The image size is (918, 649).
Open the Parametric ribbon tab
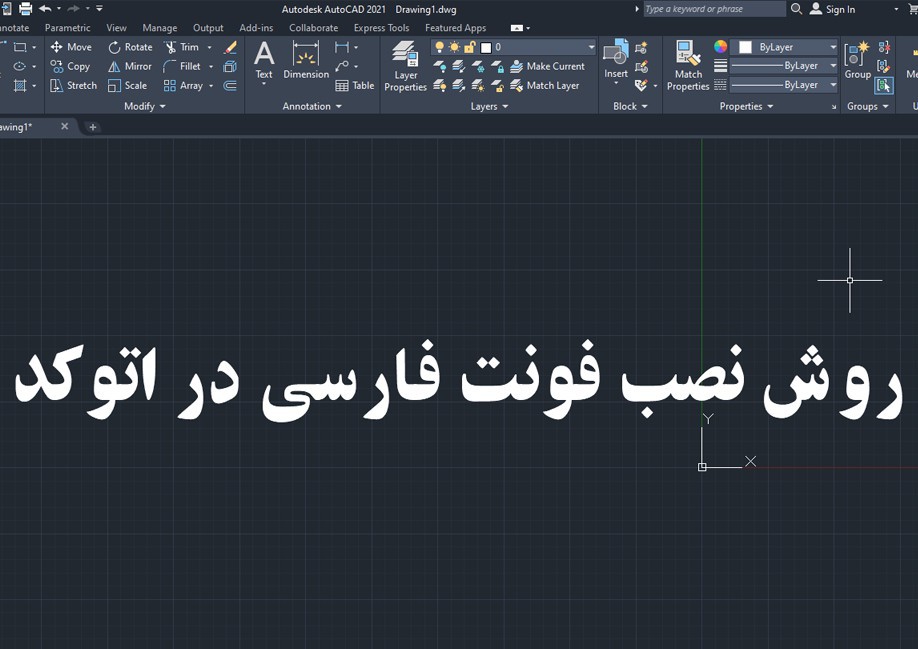click(67, 28)
